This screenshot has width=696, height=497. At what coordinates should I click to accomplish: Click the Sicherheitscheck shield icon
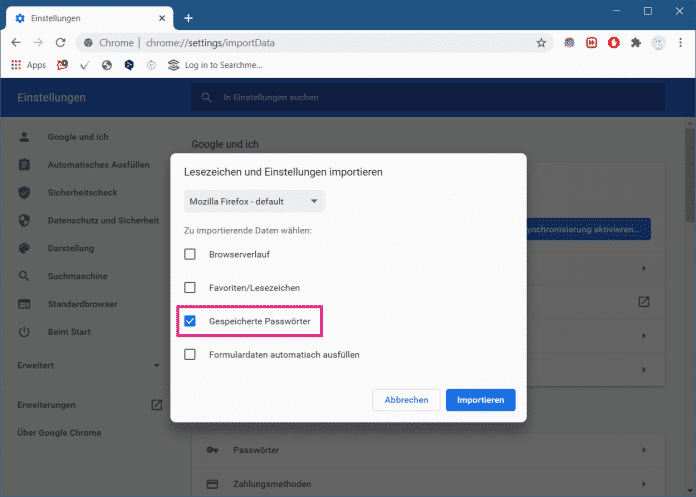25,192
